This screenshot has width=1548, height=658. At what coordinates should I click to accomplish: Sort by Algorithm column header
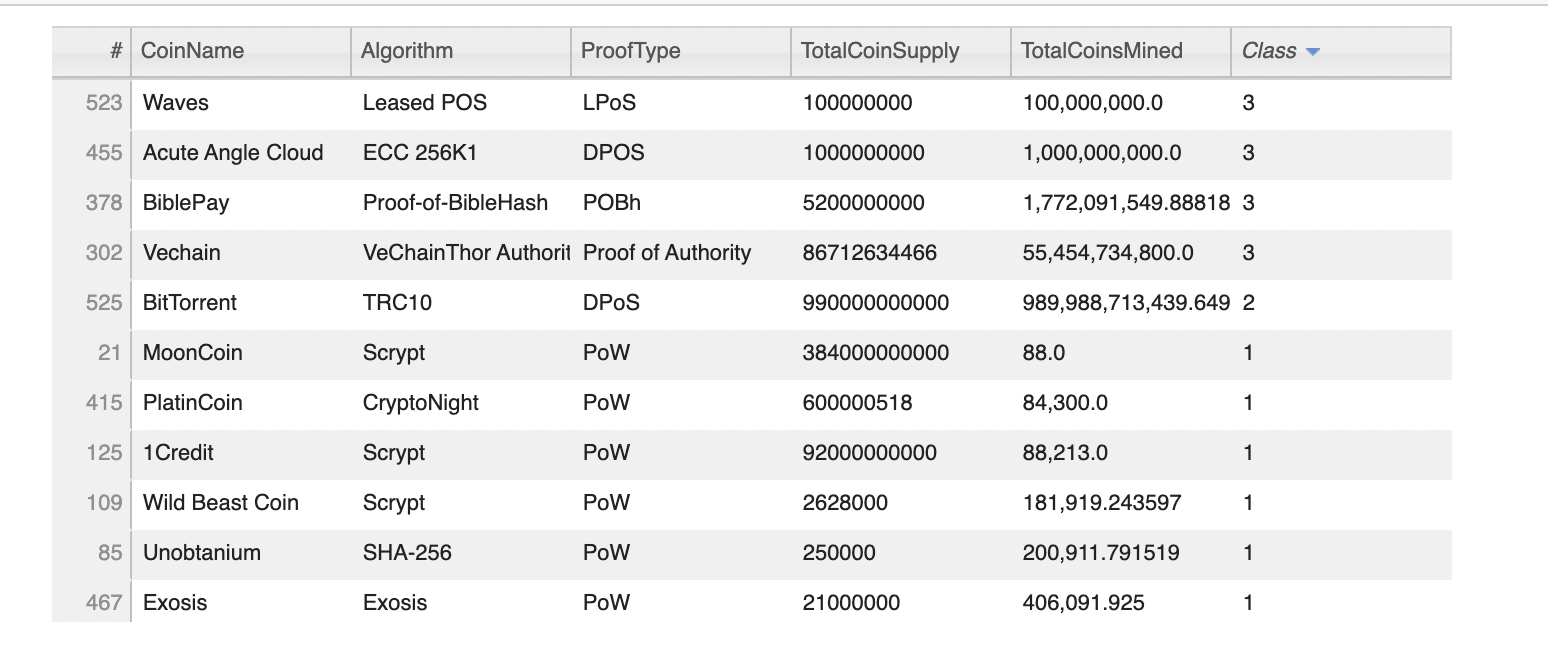click(x=461, y=51)
